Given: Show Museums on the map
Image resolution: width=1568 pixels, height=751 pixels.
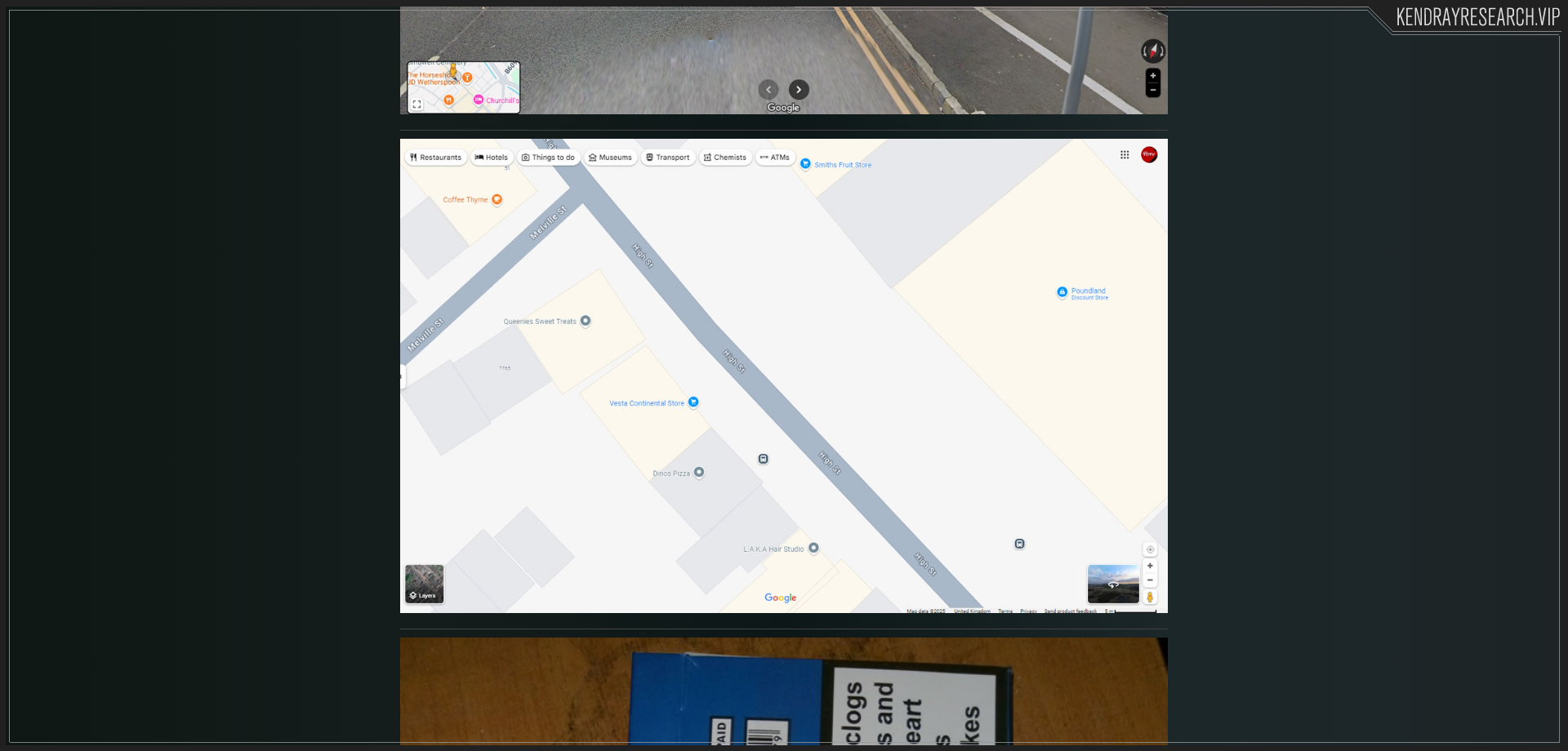Looking at the screenshot, I should [610, 158].
